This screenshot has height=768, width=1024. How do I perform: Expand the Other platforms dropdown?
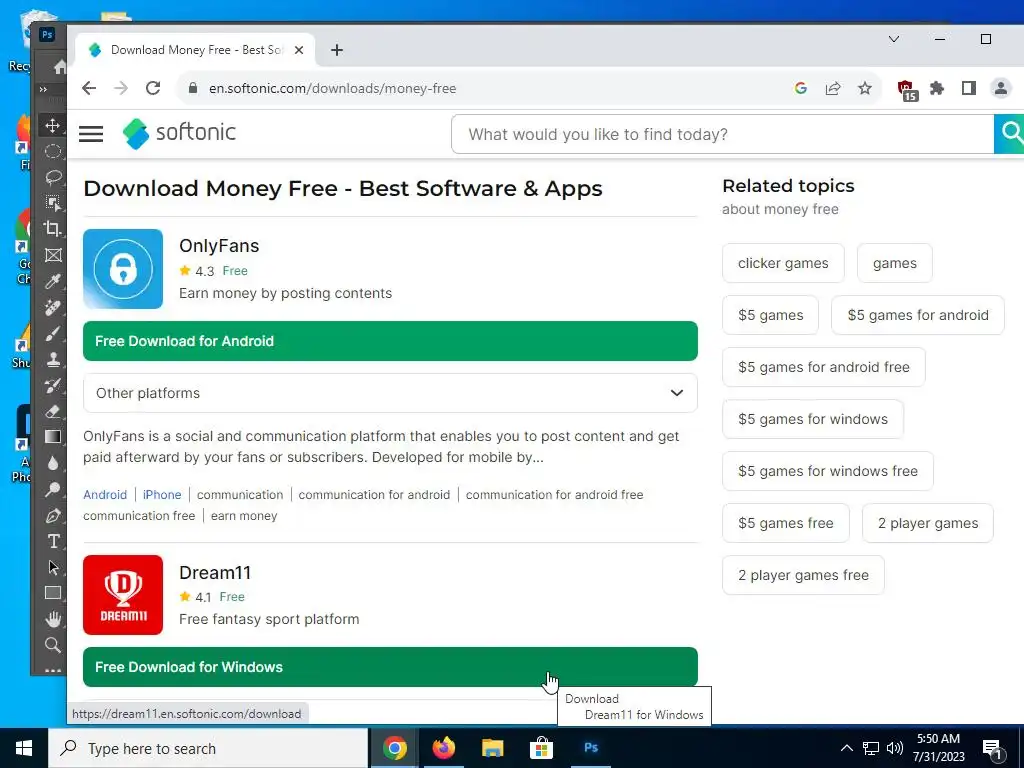point(390,393)
